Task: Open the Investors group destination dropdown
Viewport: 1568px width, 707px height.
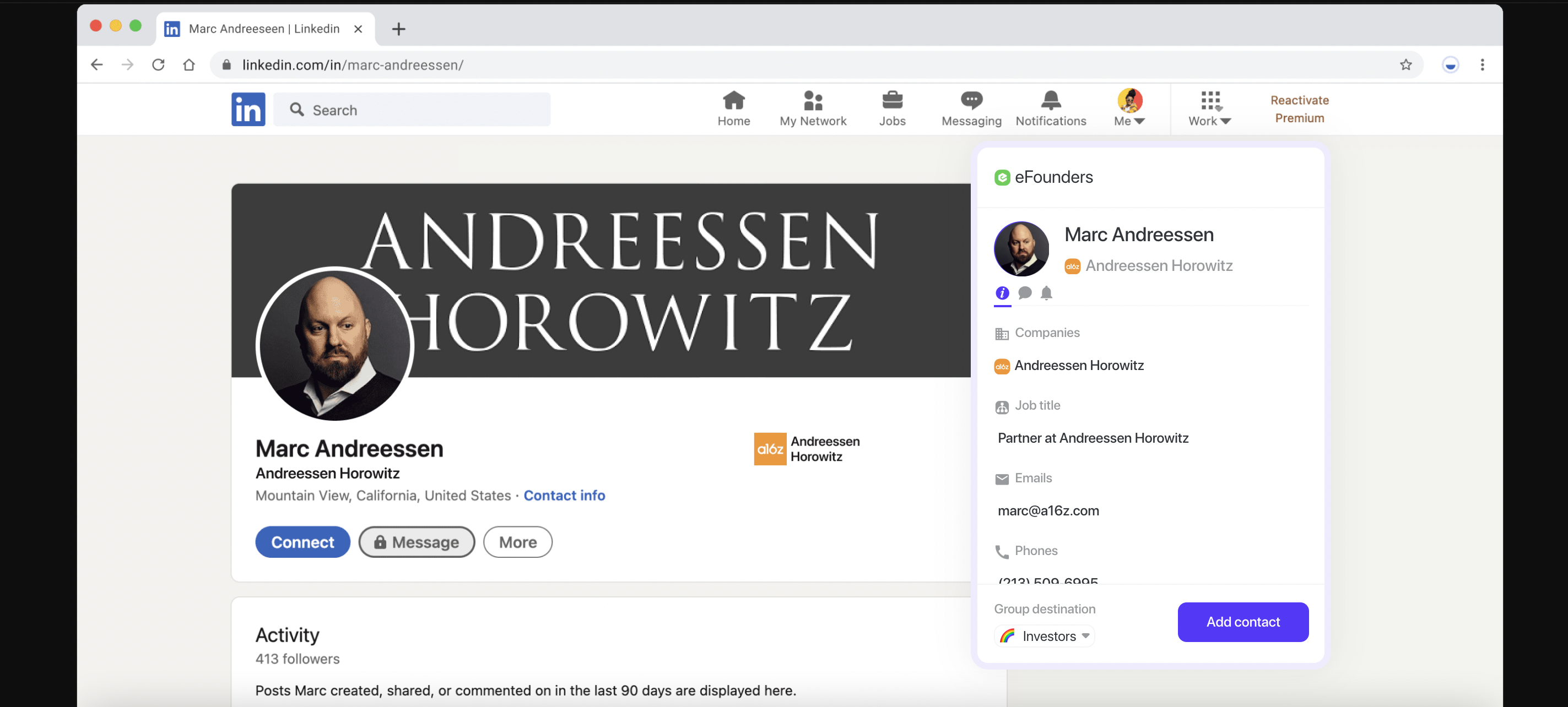Action: coord(1044,637)
